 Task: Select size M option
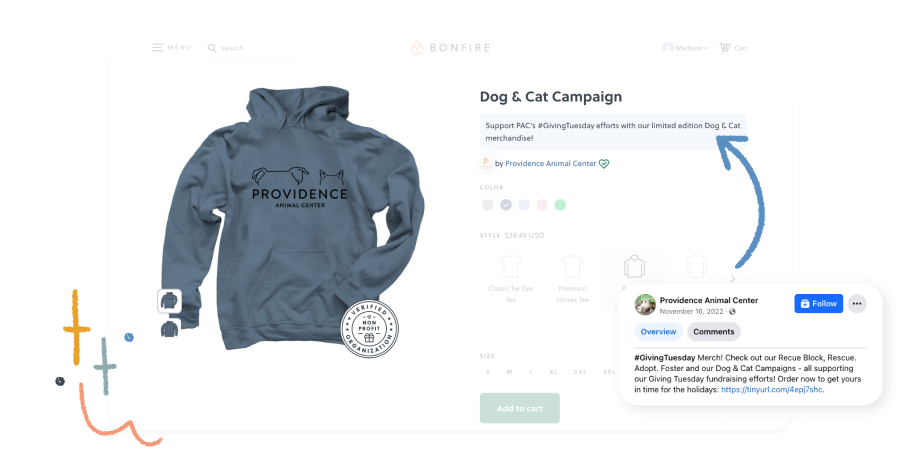[509, 372]
